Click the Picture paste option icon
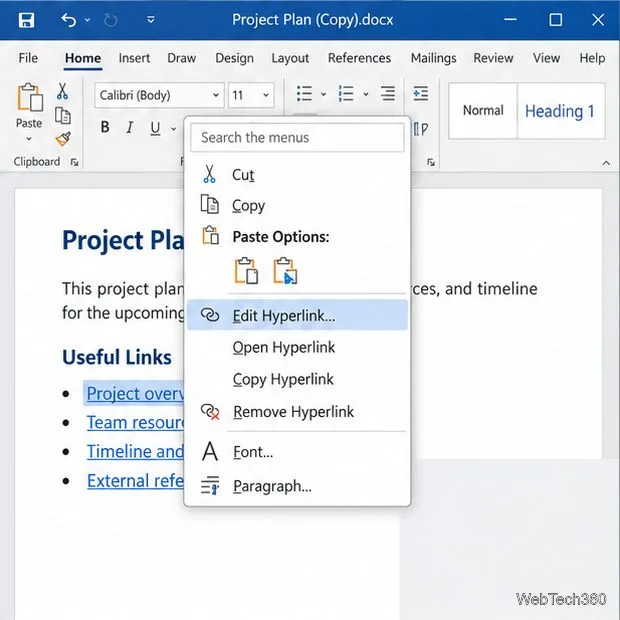The height and width of the screenshot is (620, 620). click(x=285, y=271)
